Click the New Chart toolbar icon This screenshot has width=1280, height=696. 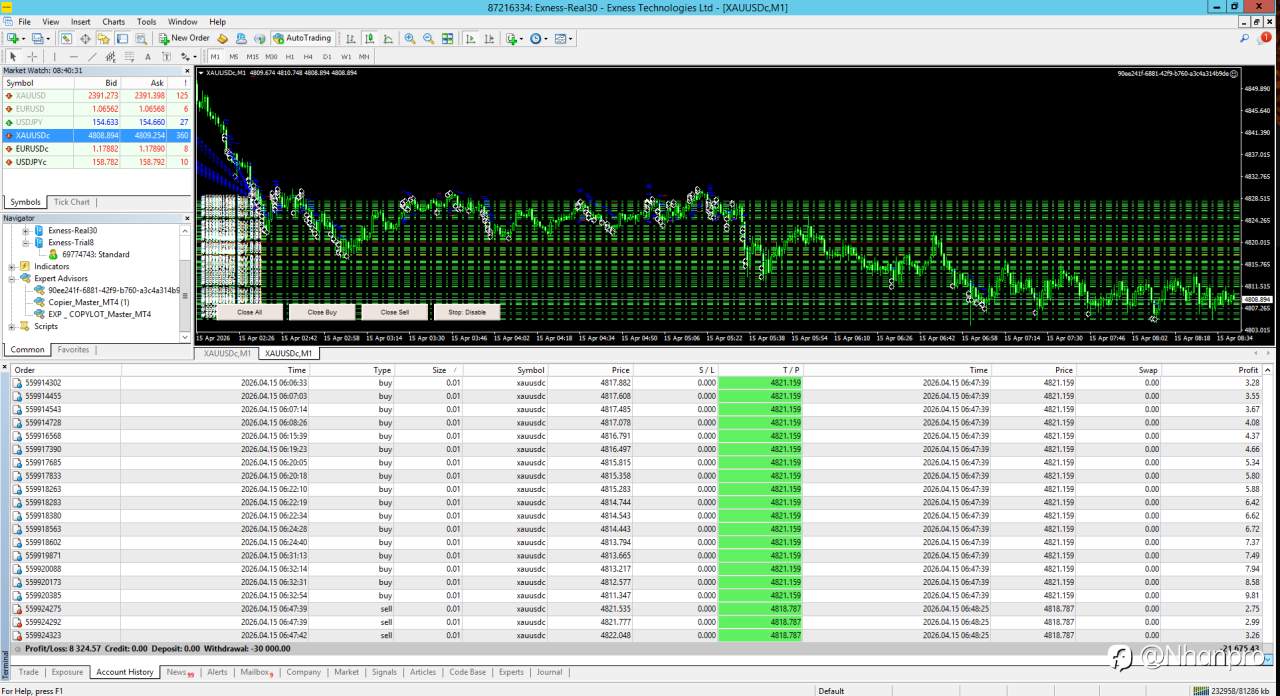pyautogui.click(x=14, y=38)
